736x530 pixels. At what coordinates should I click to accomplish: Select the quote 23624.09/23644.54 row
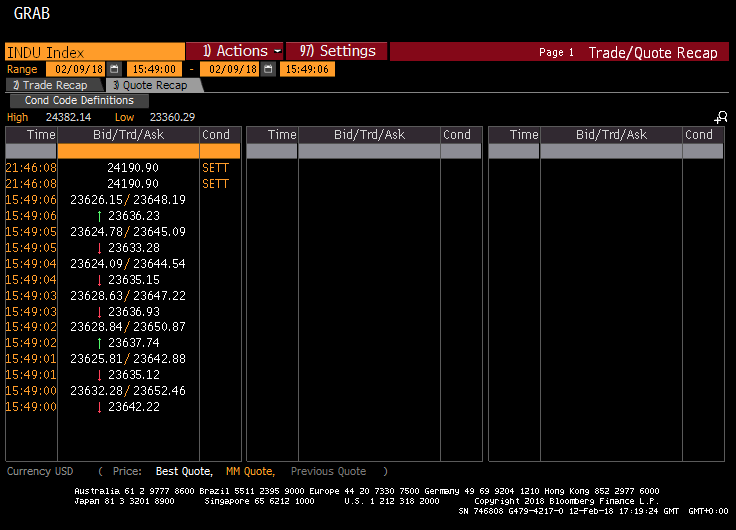click(128, 263)
